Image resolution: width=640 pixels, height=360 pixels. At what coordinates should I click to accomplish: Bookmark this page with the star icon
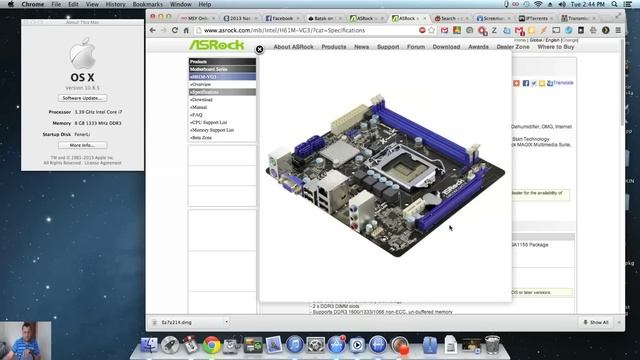[432, 30]
